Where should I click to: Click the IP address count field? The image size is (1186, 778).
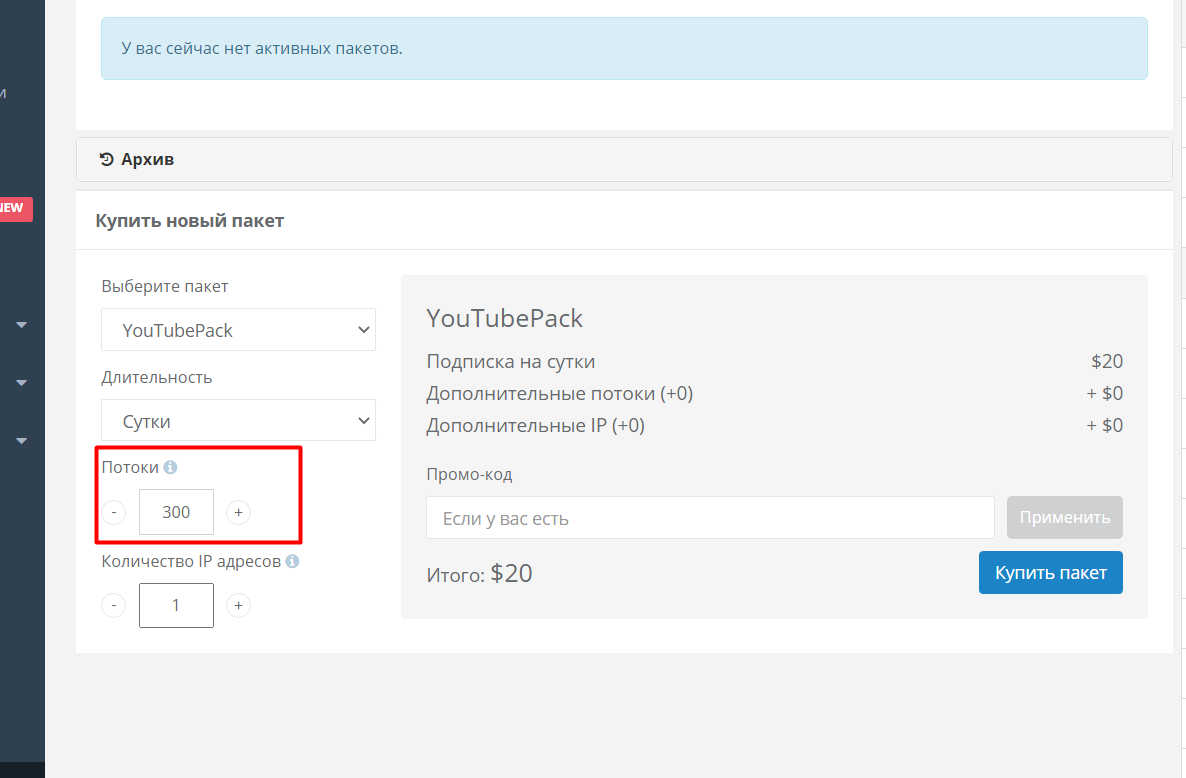pyautogui.click(x=176, y=605)
